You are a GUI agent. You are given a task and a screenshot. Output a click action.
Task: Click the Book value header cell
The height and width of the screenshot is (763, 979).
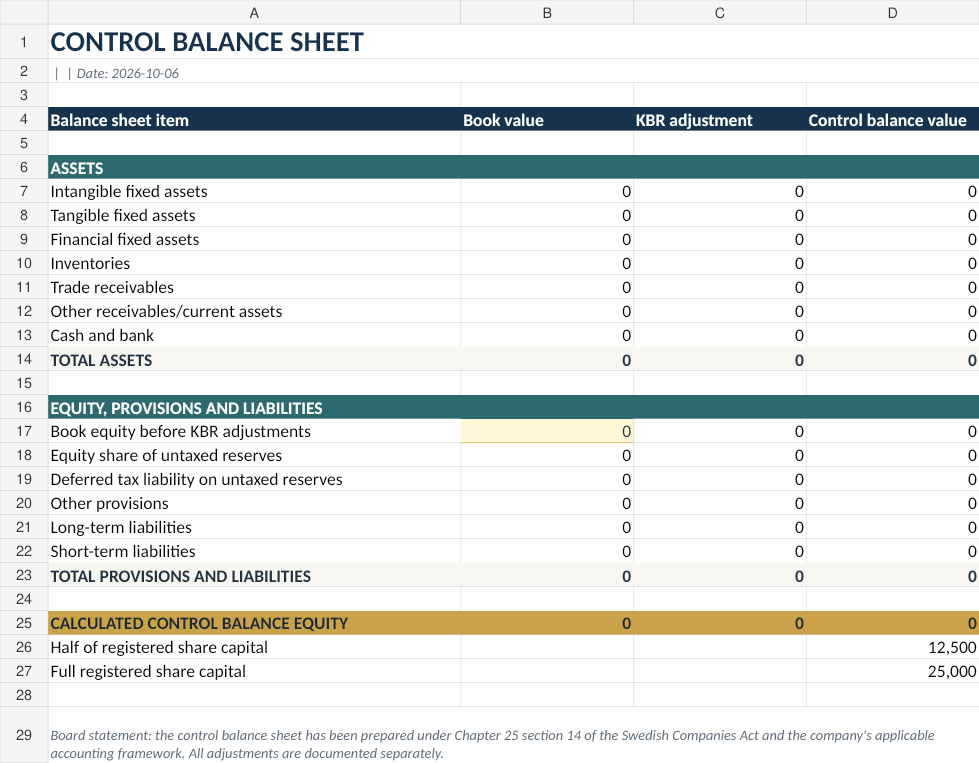547,120
